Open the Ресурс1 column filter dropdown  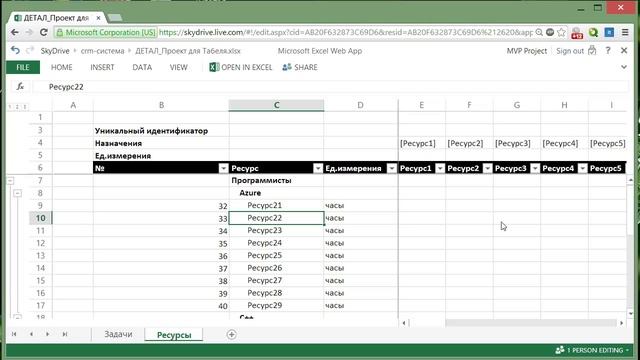pyautogui.click(x=440, y=168)
